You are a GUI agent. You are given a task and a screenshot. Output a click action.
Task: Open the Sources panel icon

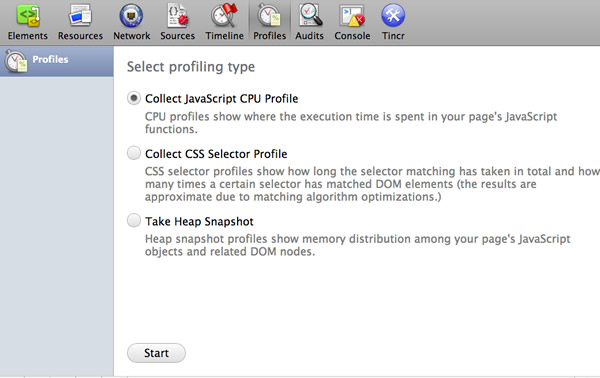click(x=178, y=16)
